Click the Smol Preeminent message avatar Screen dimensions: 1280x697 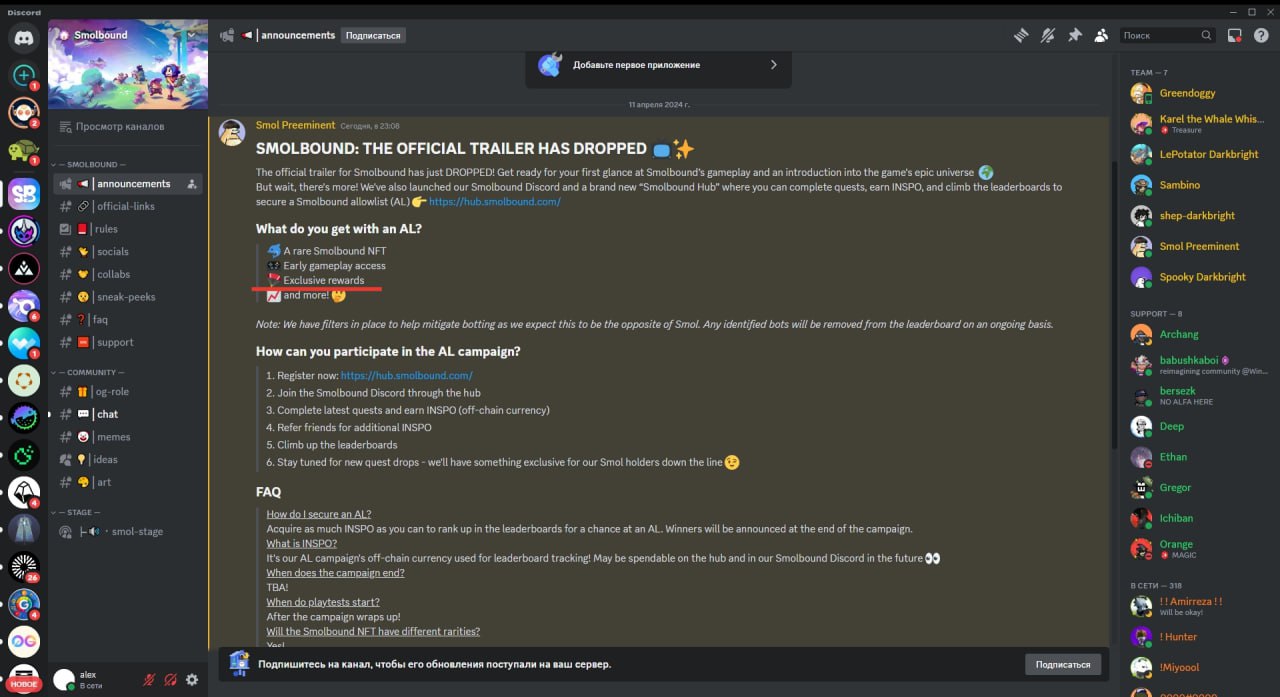tap(232, 133)
